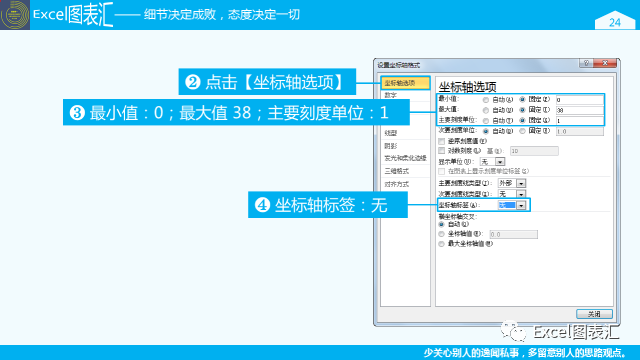Open the 对齐方式 category
This screenshot has width=640, height=360.
pos(405,184)
